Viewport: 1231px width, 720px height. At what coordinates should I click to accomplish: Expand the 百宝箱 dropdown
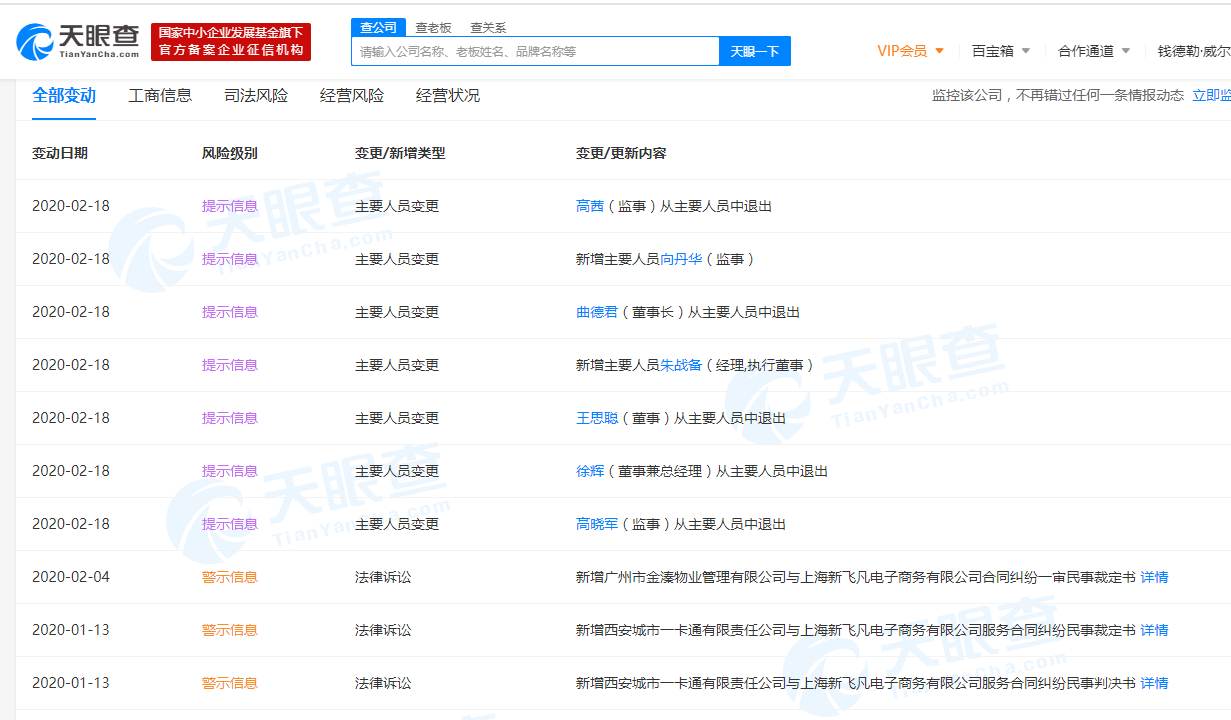[x=1000, y=51]
